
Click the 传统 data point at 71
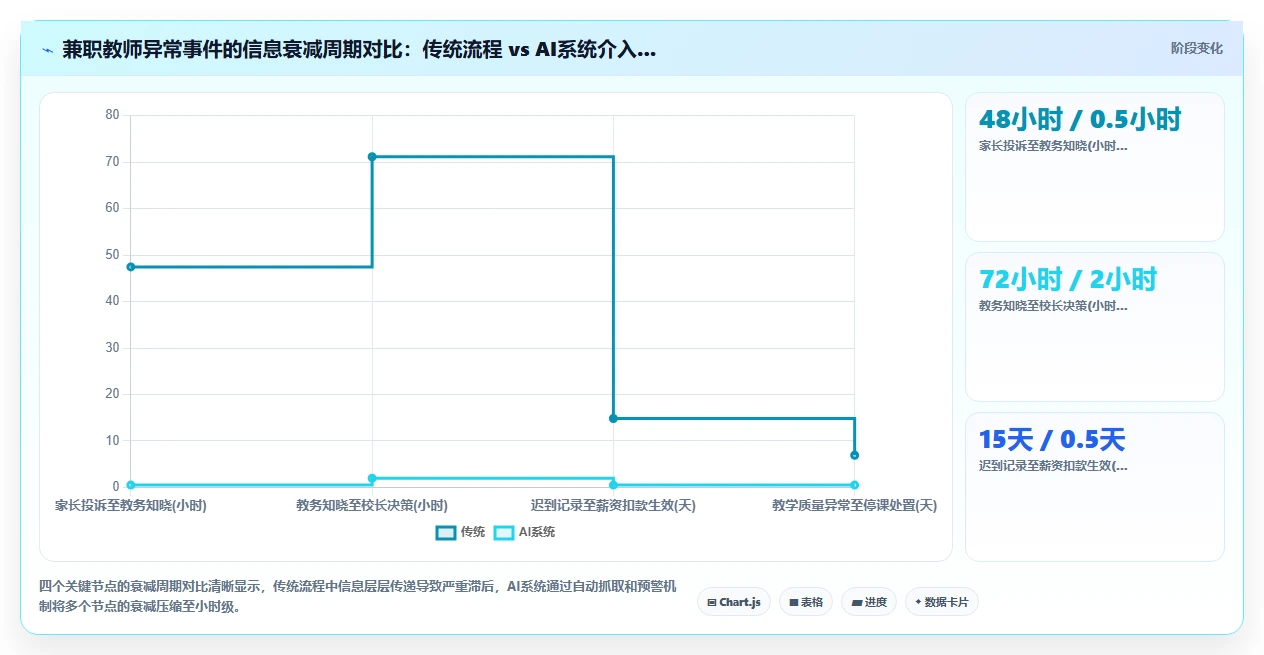[x=372, y=157]
